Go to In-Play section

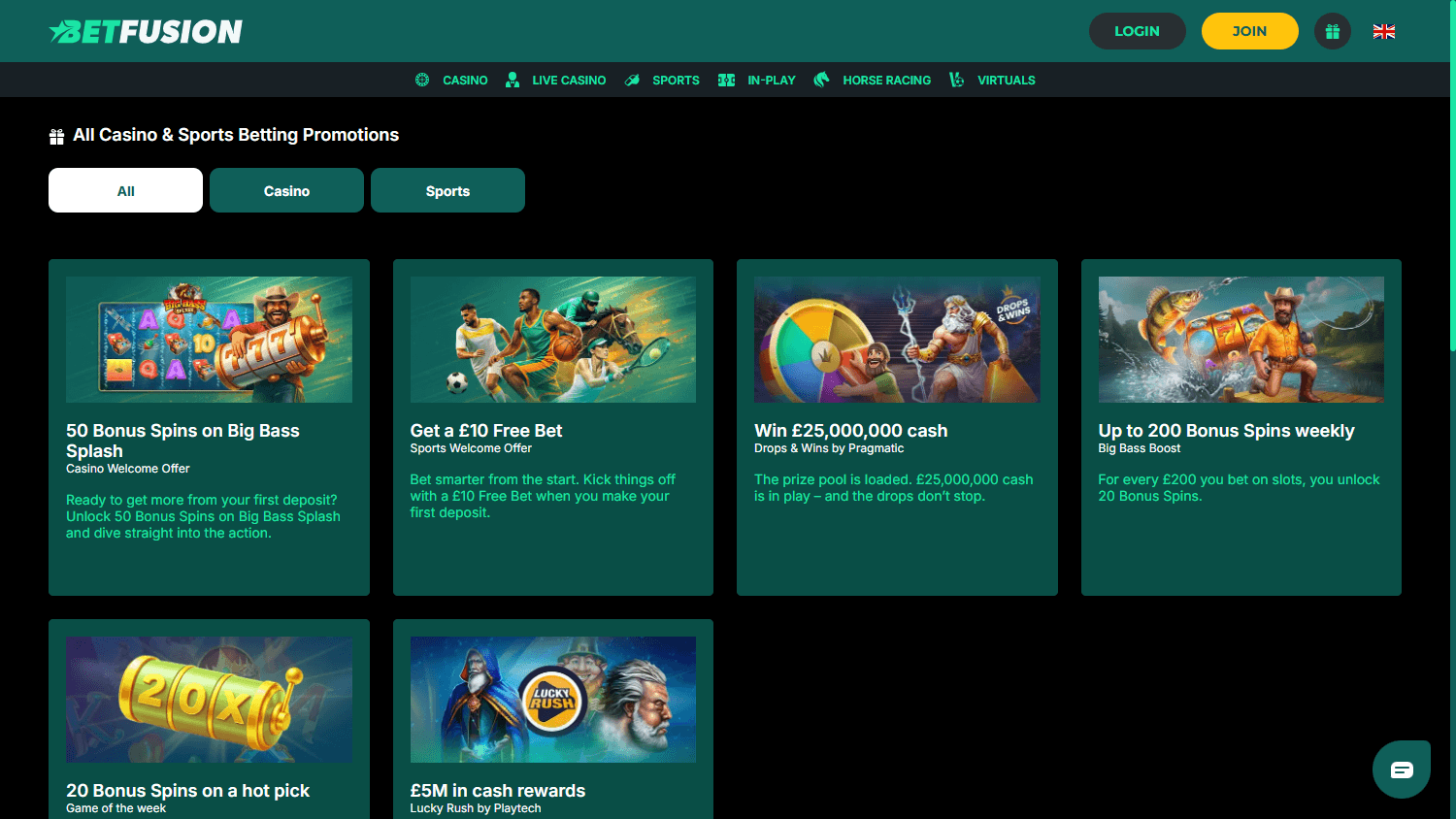[x=772, y=81]
